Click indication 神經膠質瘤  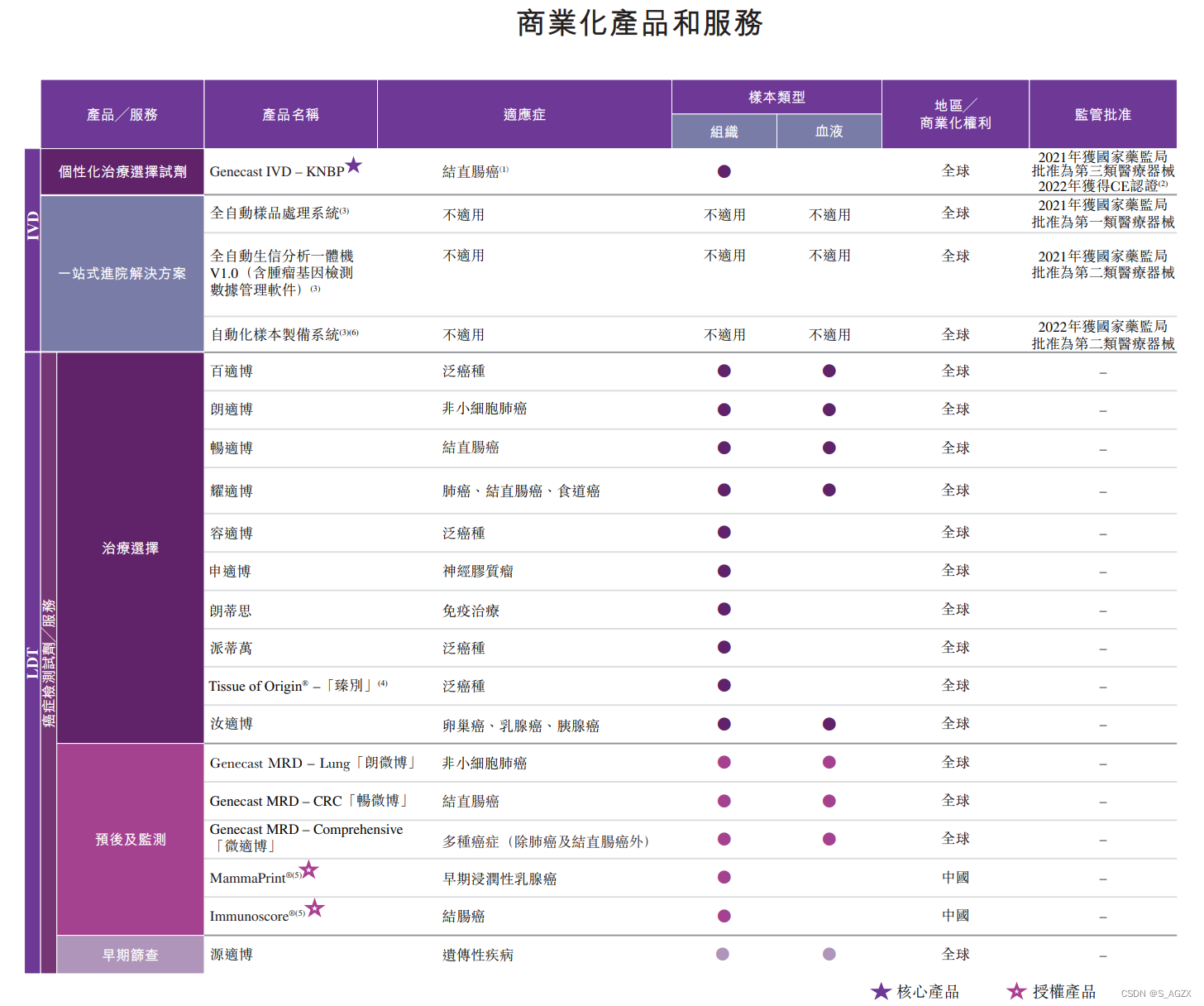coord(478,571)
